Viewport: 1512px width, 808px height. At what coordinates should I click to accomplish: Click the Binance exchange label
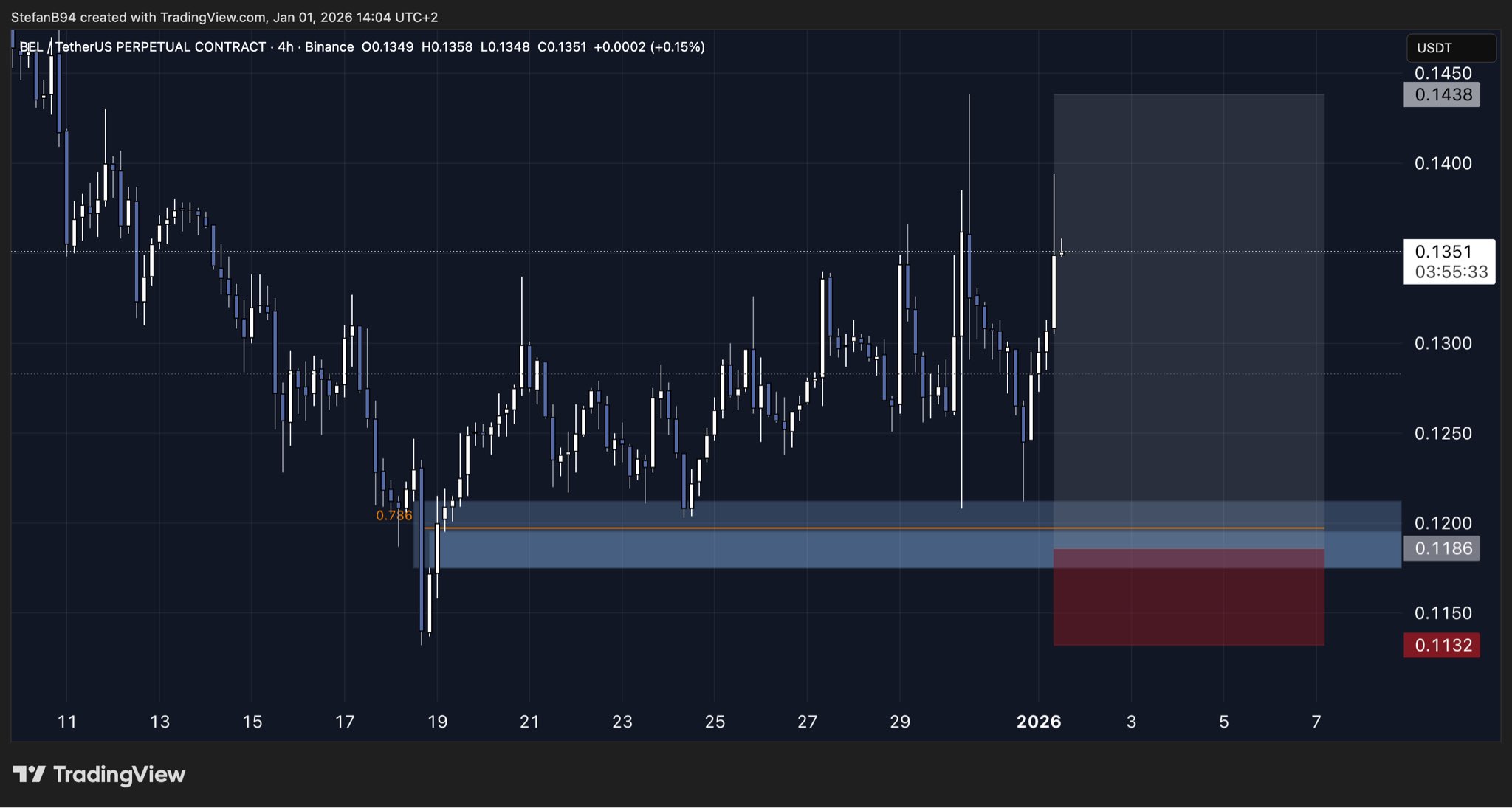coord(329,47)
